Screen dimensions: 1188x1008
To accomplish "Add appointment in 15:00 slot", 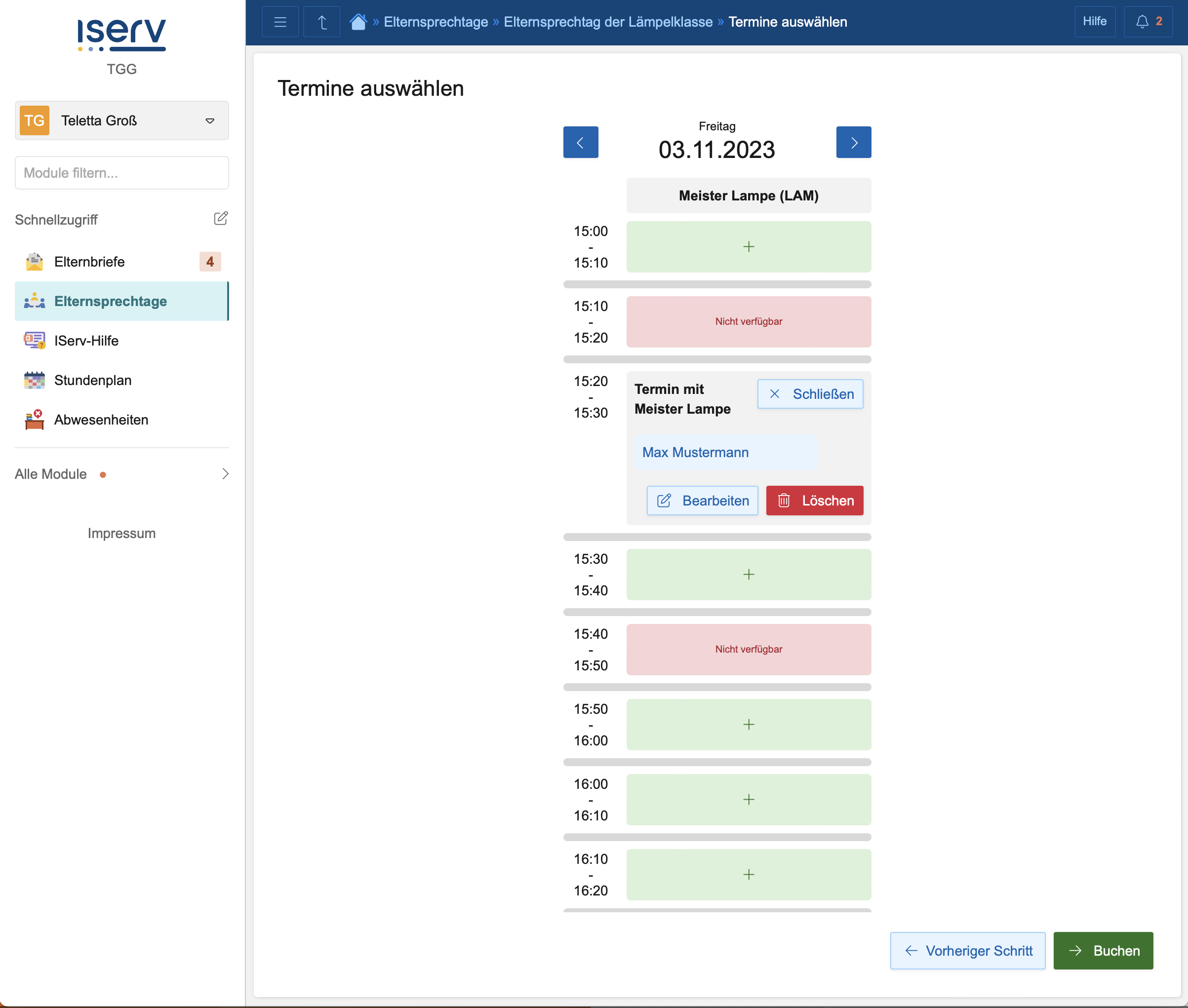I will [748, 247].
